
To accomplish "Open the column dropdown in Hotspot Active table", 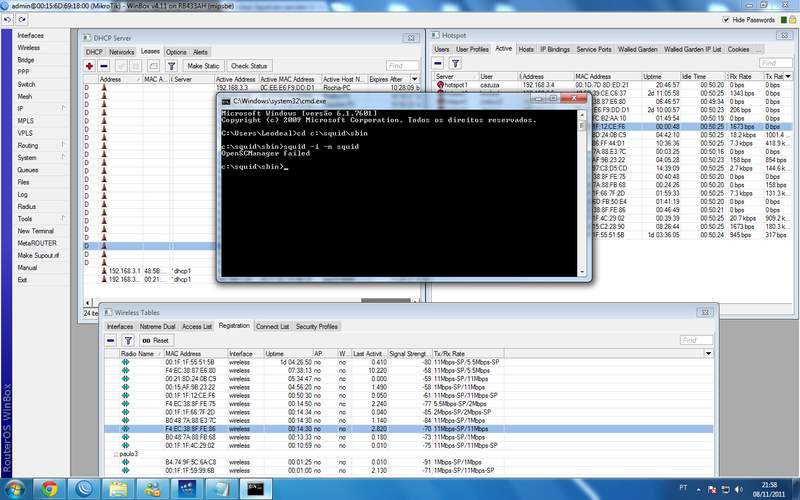I will 788,76.
